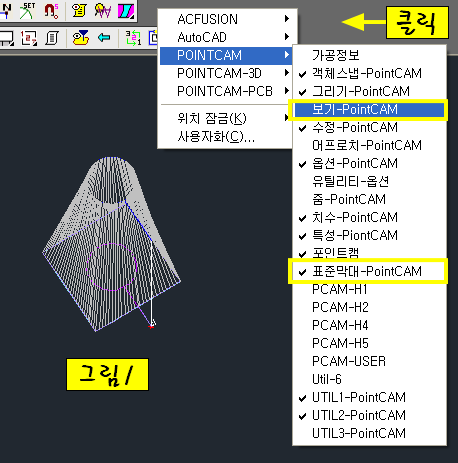Toggle the 특성-PiontCAM toolbar
This screenshot has height=463, width=458.
tap(369, 235)
